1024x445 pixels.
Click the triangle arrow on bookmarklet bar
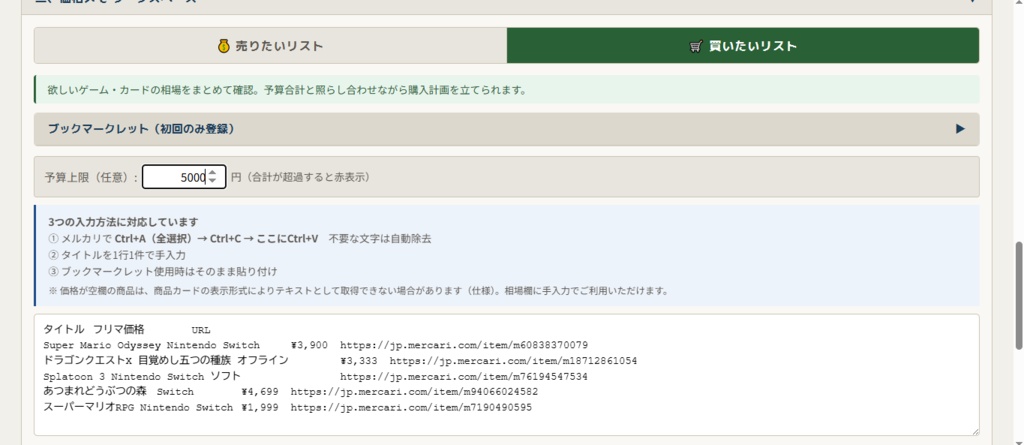coord(960,129)
